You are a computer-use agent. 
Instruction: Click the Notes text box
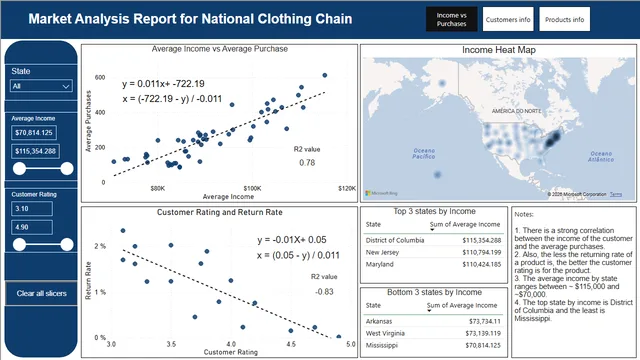[573, 282]
